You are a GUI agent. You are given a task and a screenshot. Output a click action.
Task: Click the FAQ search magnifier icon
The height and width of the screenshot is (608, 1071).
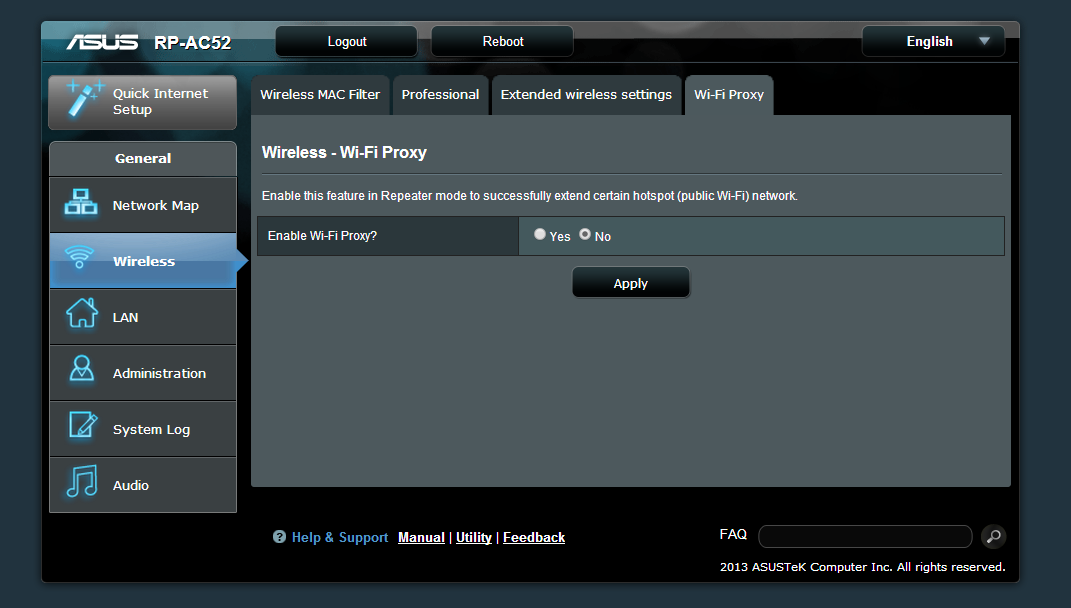coord(993,537)
